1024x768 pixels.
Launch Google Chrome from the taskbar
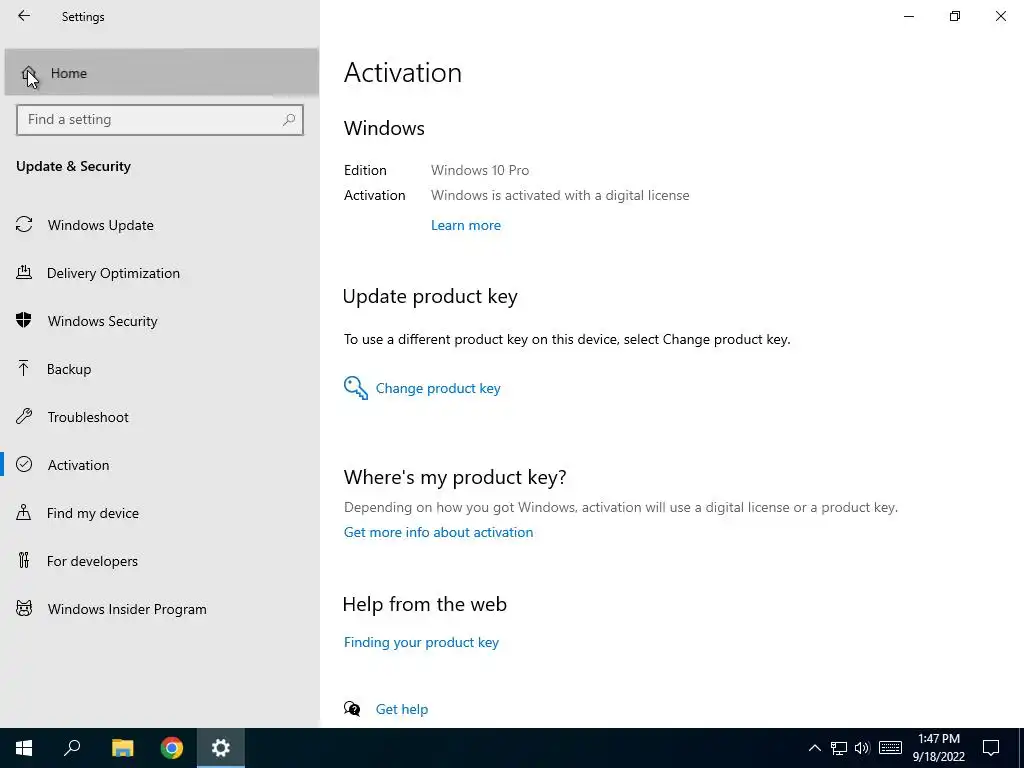point(172,748)
